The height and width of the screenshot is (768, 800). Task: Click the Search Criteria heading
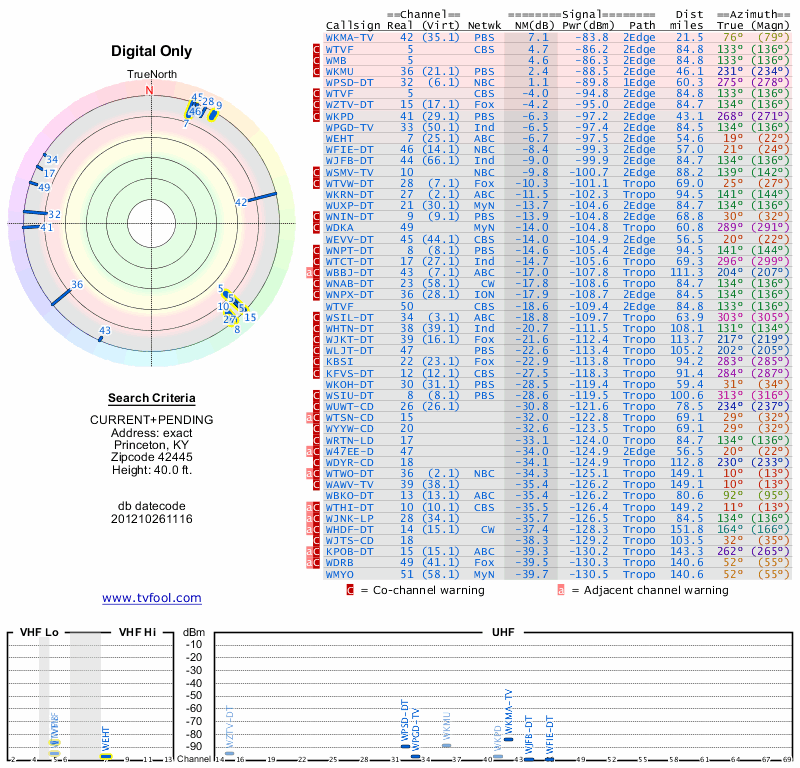[150, 397]
